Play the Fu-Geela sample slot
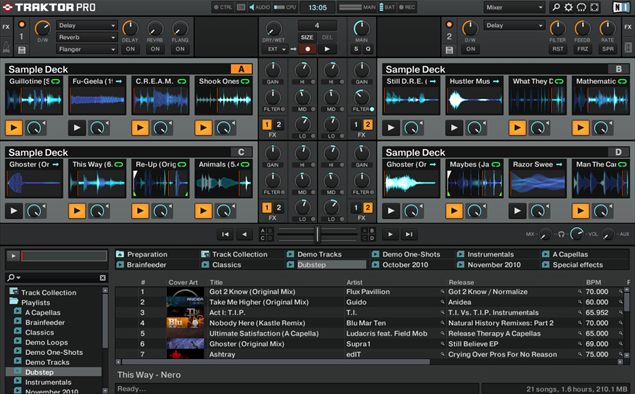The height and width of the screenshot is (394, 635). click(x=77, y=128)
